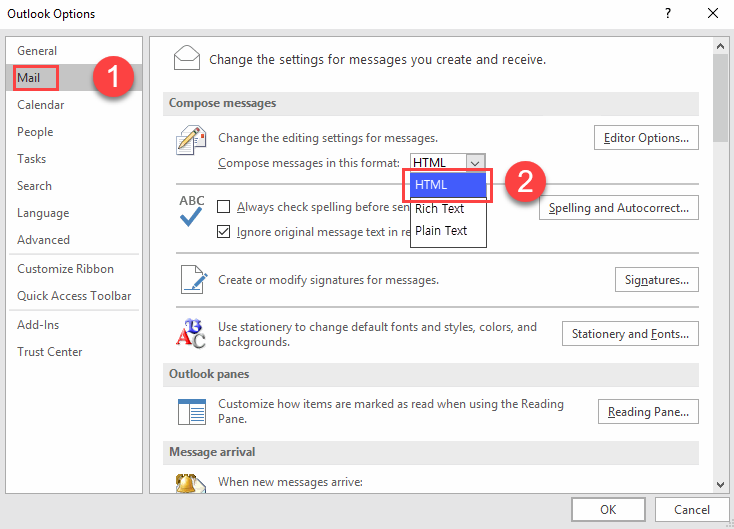Select the Mail options category

pyautogui.click(x=74, y=78)
